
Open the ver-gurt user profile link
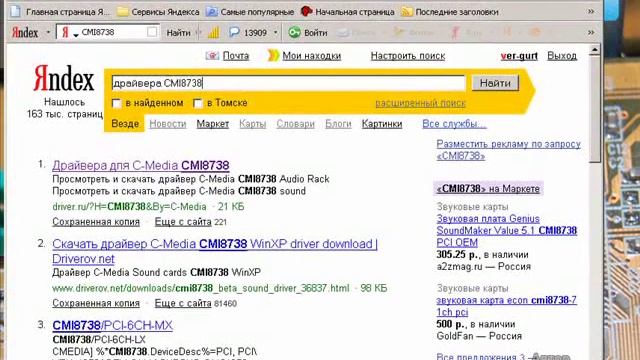click(x=519, y=56)
